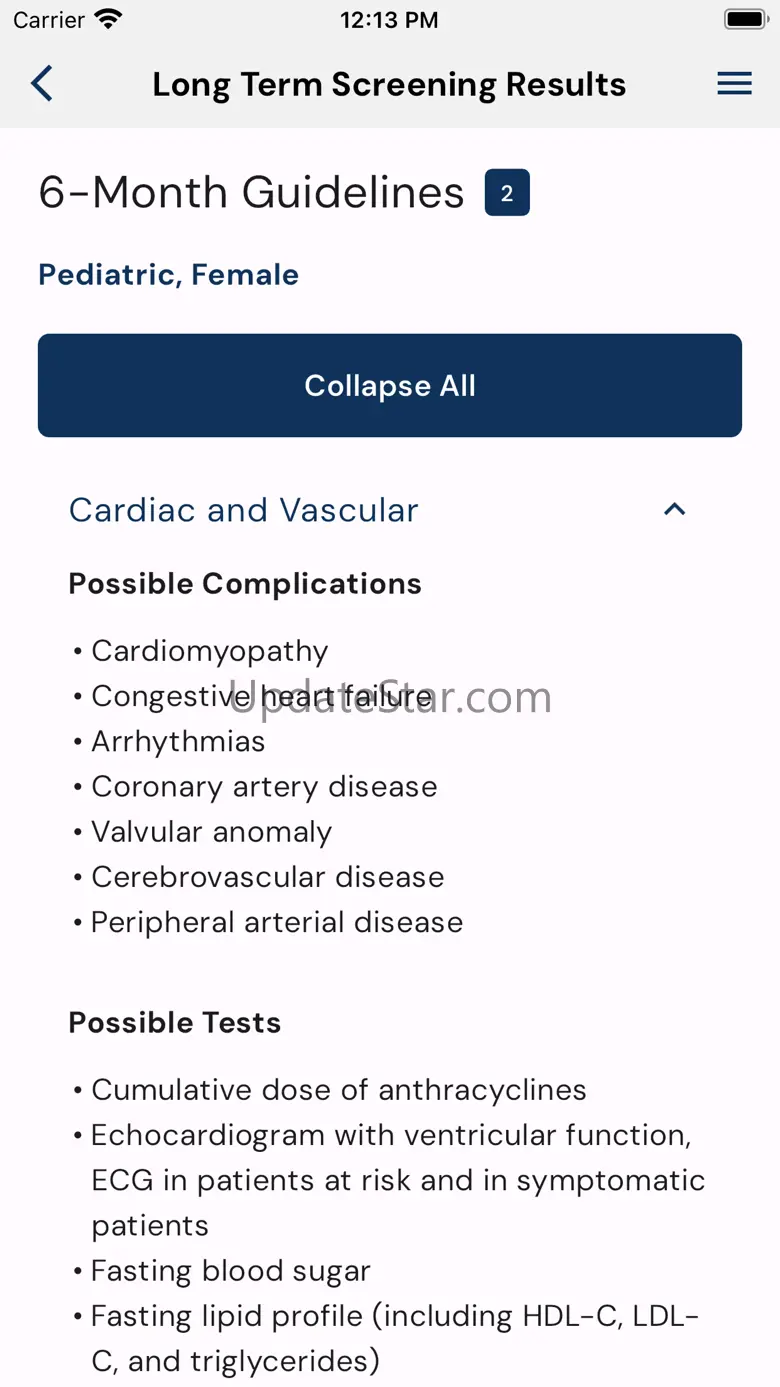The width and height of the screenshot is (780, 1387).
Task: Tap the Fasting blood sugar test item
Action: point(230,1271)
